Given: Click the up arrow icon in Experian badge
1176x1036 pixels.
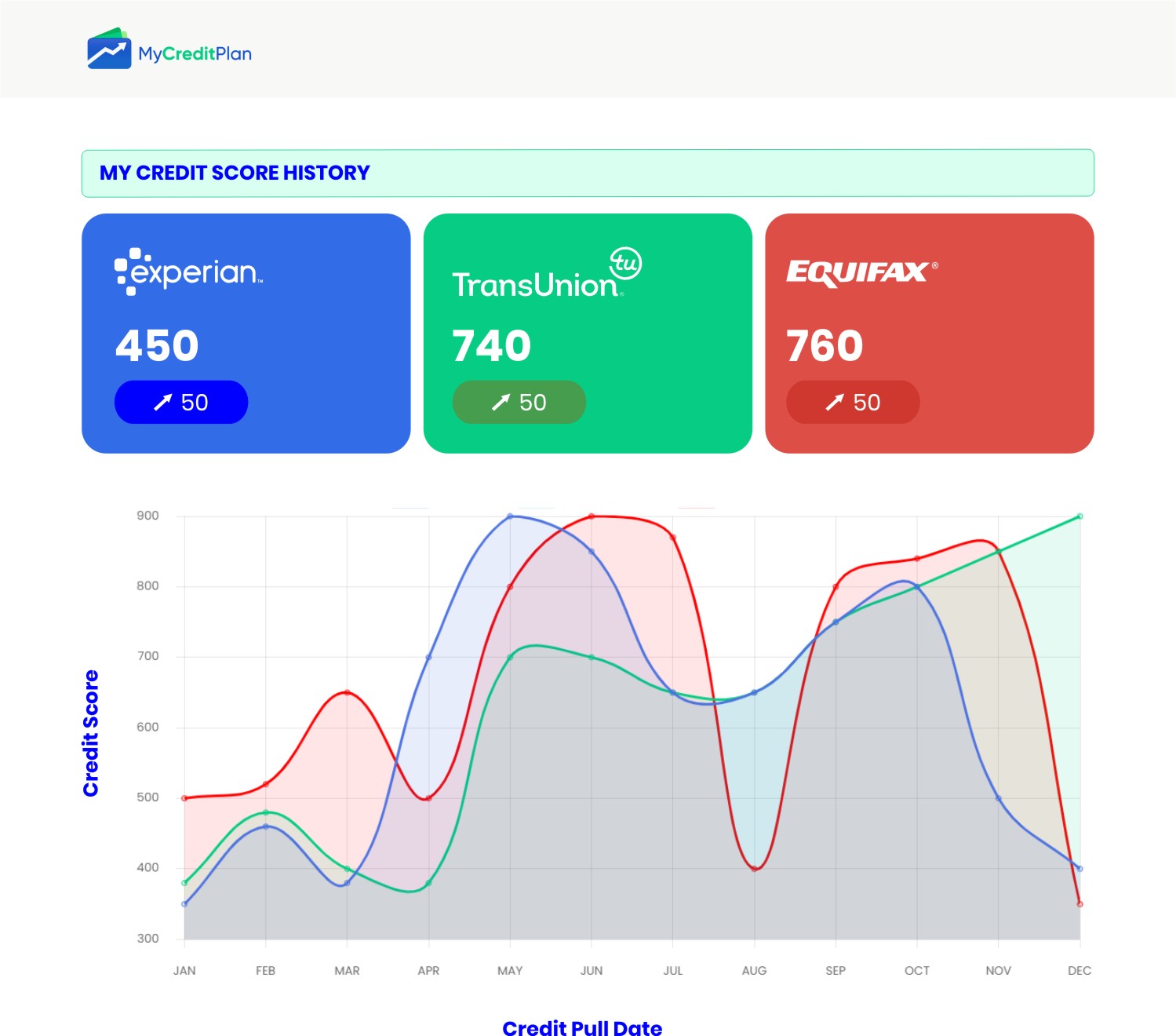Looking at the screenshot, I should (162, 403).
